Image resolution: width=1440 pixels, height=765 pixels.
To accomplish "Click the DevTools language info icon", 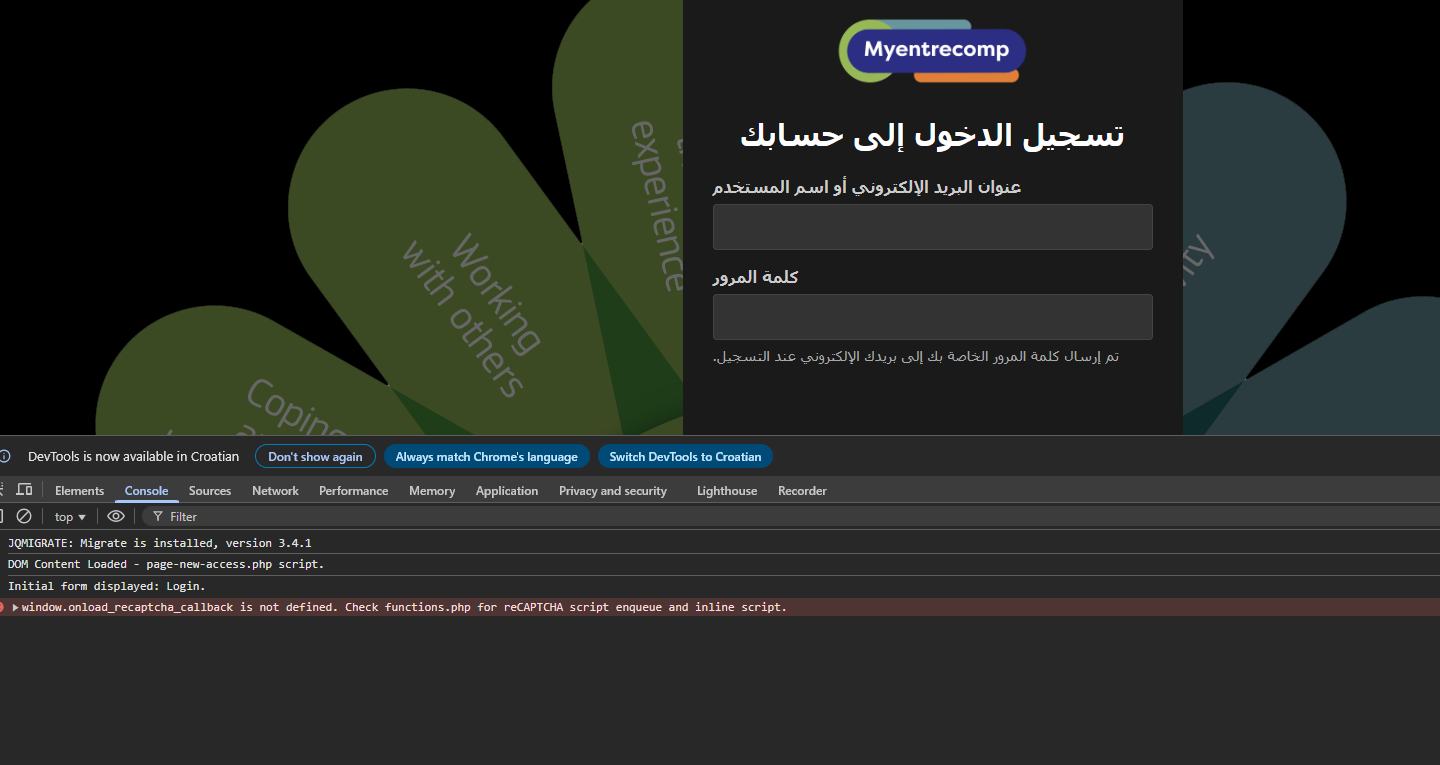I will (4, 456).
